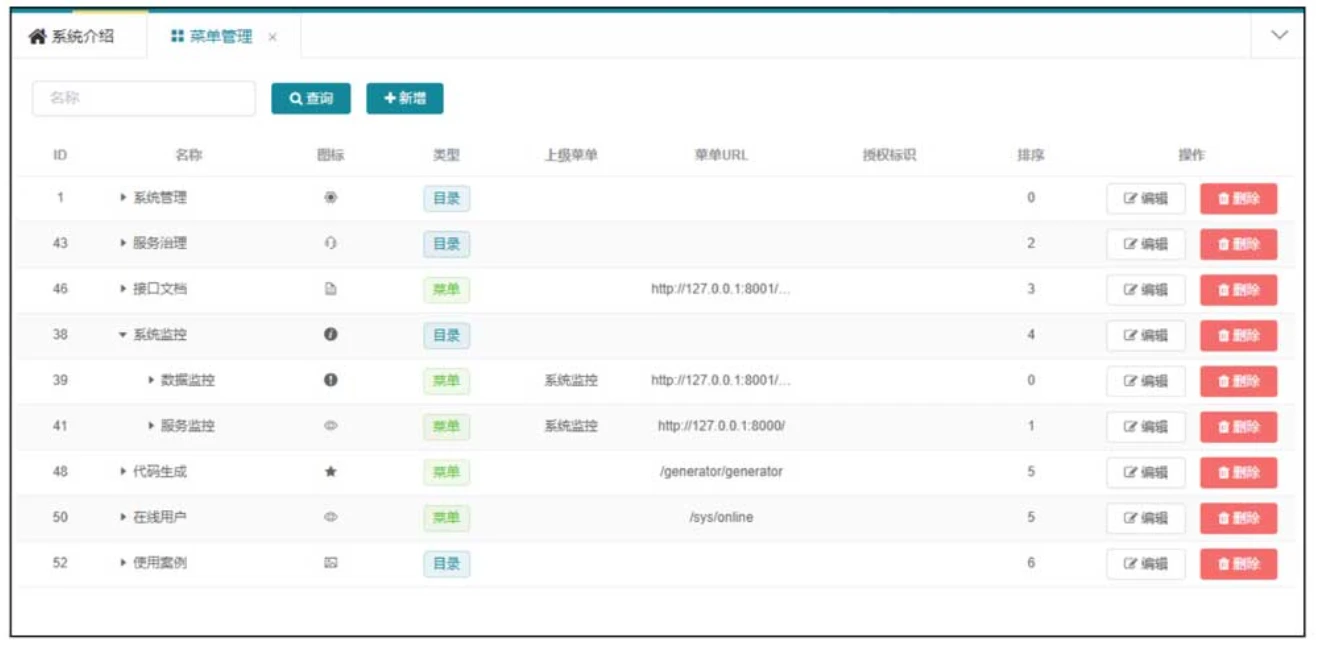This screenshot has height=650, width=1318.
Task: Expand the 系统管理 tree node
Action: pos(123,198)
